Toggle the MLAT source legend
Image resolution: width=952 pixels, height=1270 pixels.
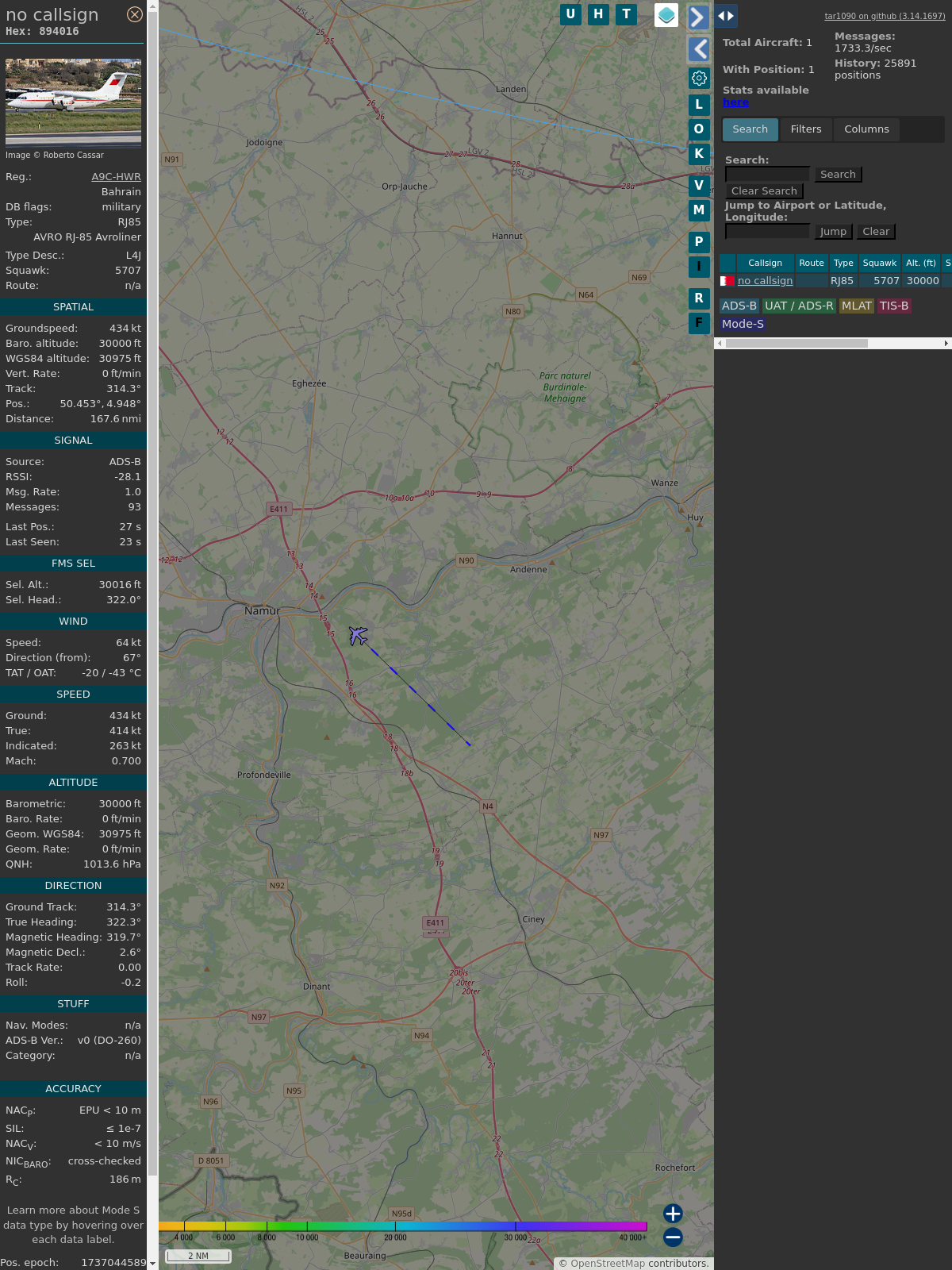(856, 306)
